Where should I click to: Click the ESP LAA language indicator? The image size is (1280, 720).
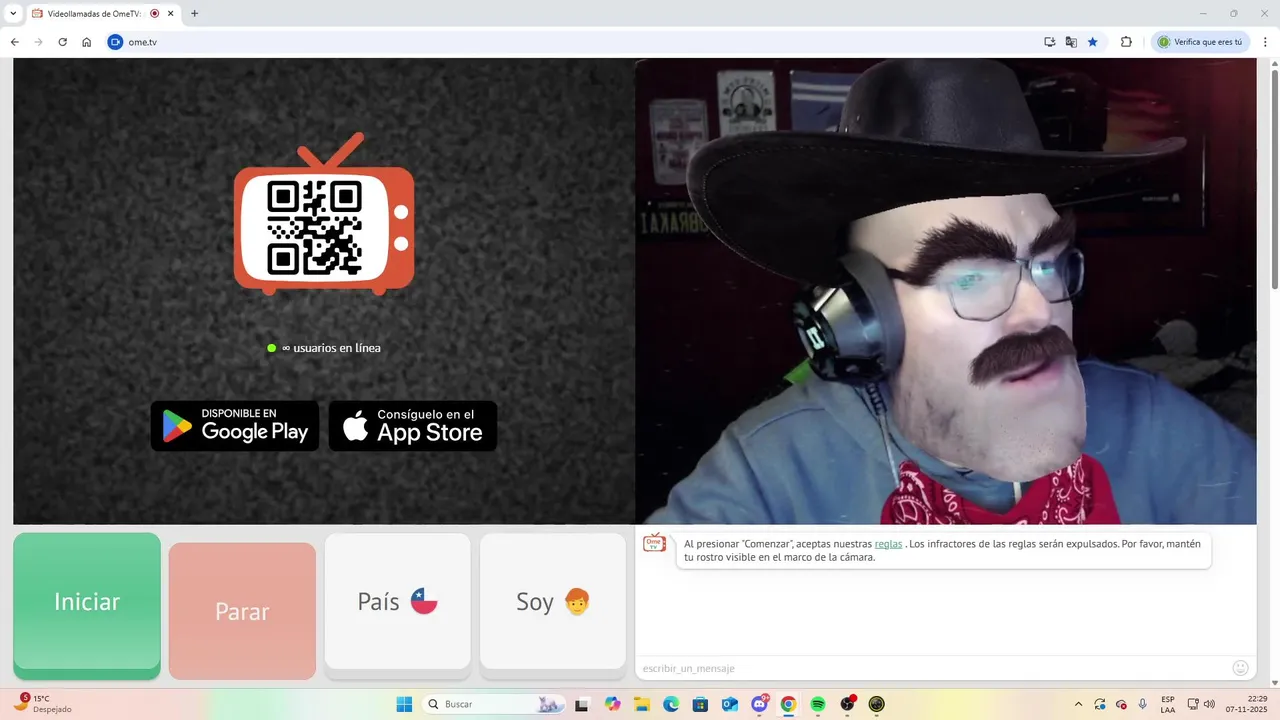(x=1168, y=704)
